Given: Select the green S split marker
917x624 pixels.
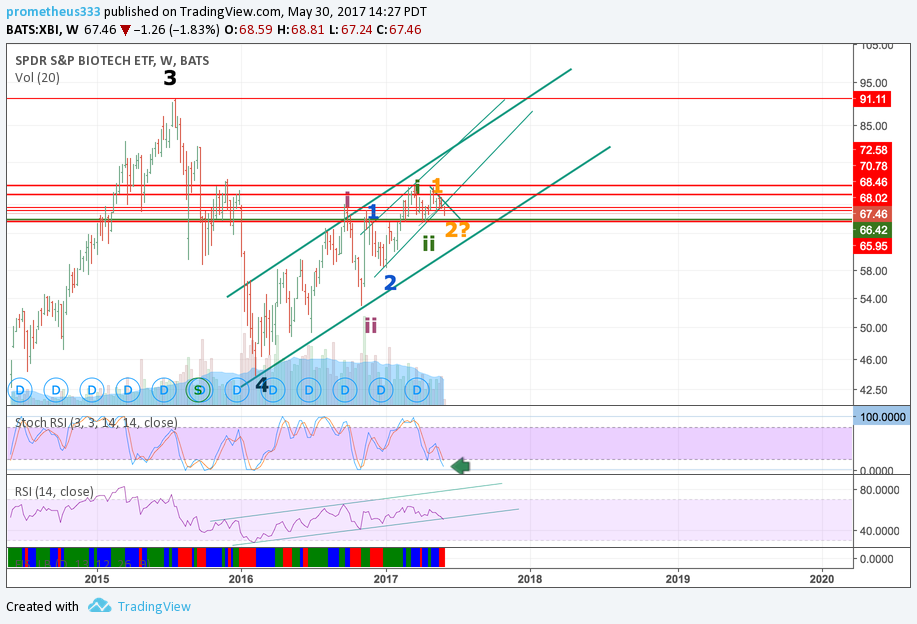Looking at the screenshot, I should pos(199,389).
